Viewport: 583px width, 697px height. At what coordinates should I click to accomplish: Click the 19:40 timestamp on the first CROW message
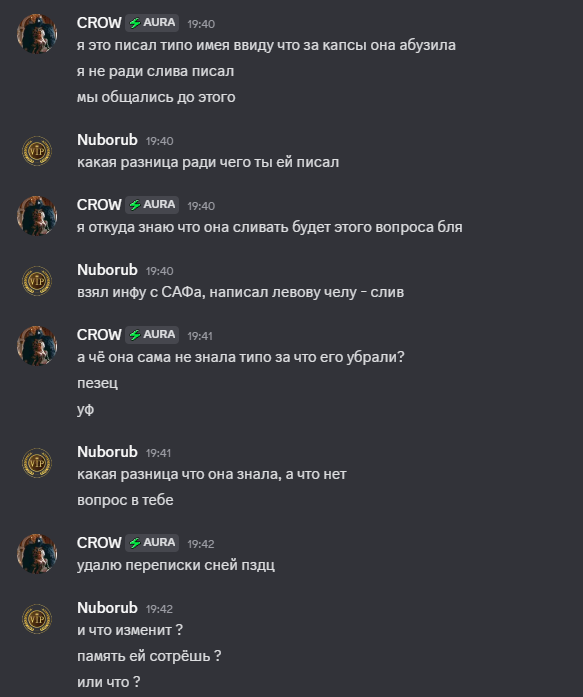[201, 24]
